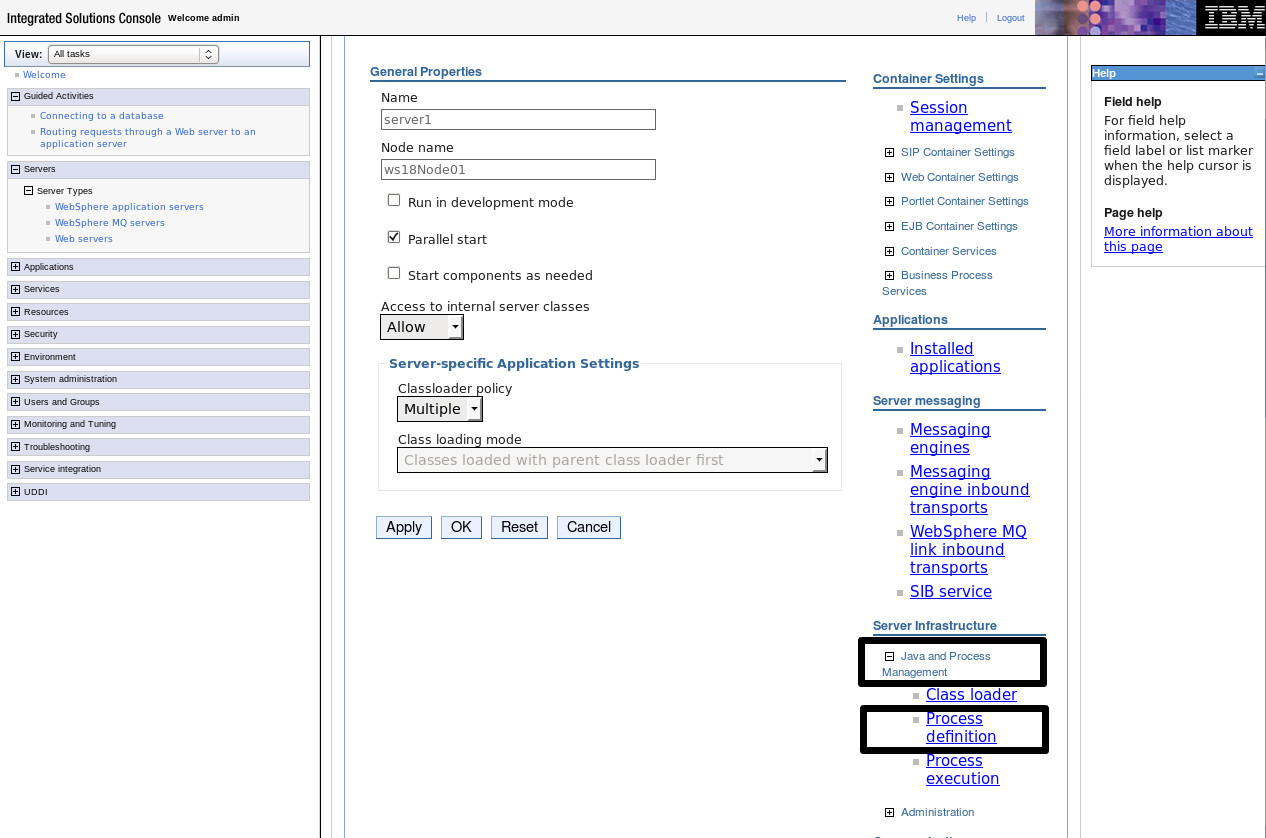Expand Portlet Container Settings
The width and height of the screenshot is (1266, 838).
(889, 202)
